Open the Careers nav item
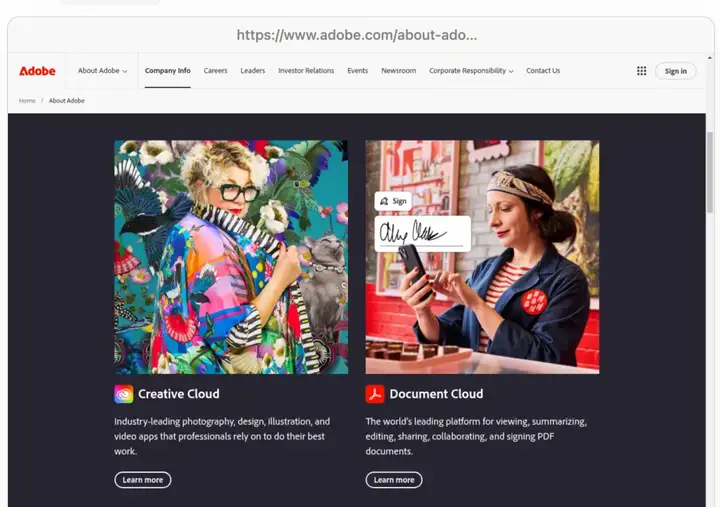Viewport: 720px width, 507px height. pyautogui.click(x=215, y=71)
